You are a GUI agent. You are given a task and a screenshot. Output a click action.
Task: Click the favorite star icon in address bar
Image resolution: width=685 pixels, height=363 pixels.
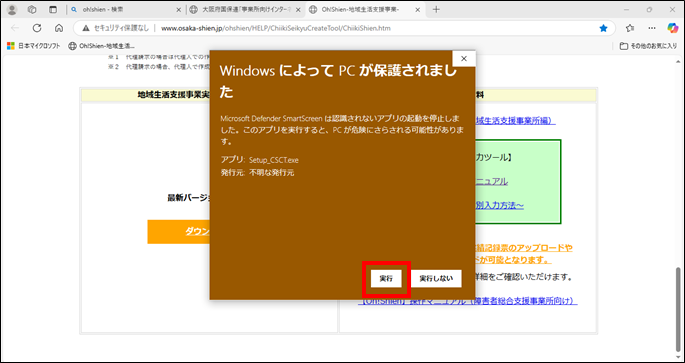click(x=603, y=28)
